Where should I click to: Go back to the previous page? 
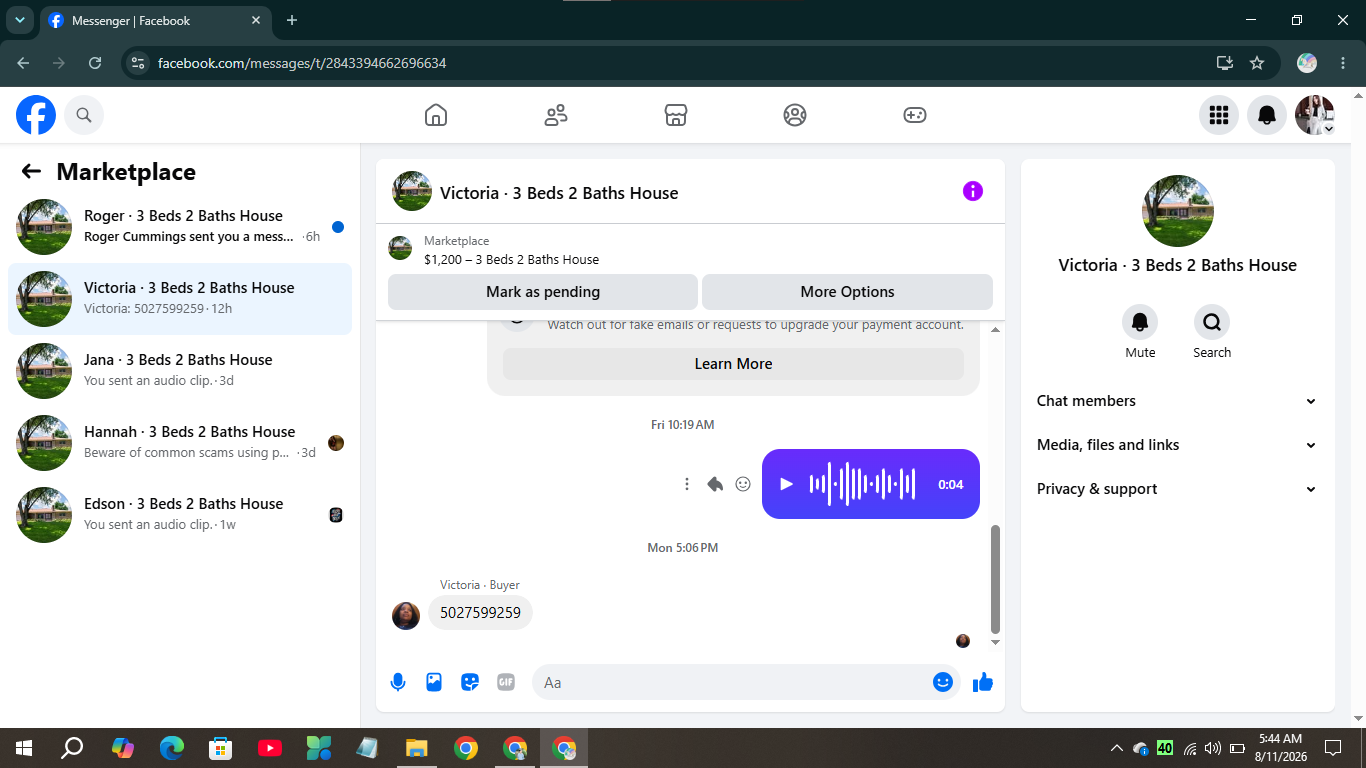point(23,63)
